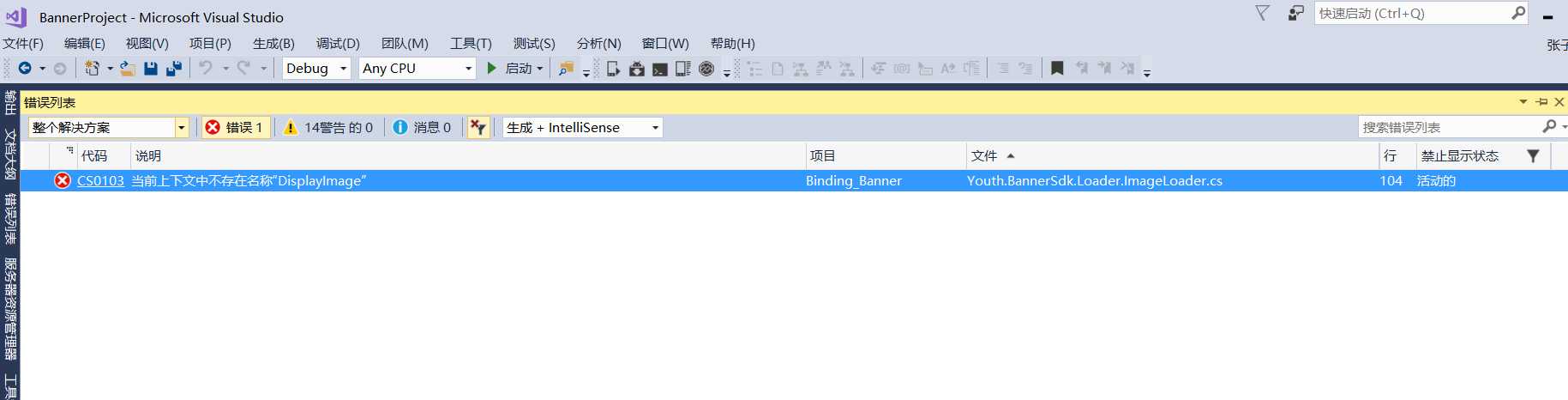
Task: Open the Edit (编辑) menu
Action: point(85,43)
